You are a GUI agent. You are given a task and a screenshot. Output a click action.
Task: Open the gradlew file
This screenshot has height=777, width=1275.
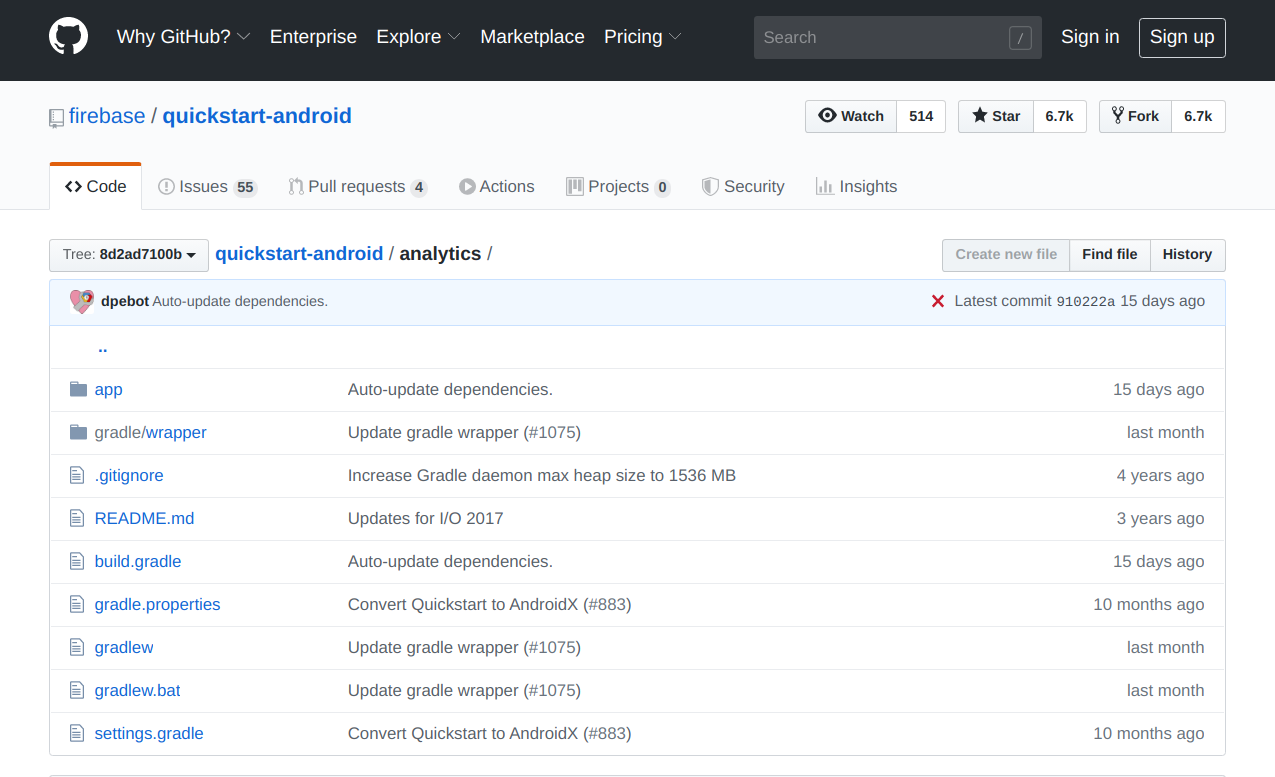(x=124, y=647)
